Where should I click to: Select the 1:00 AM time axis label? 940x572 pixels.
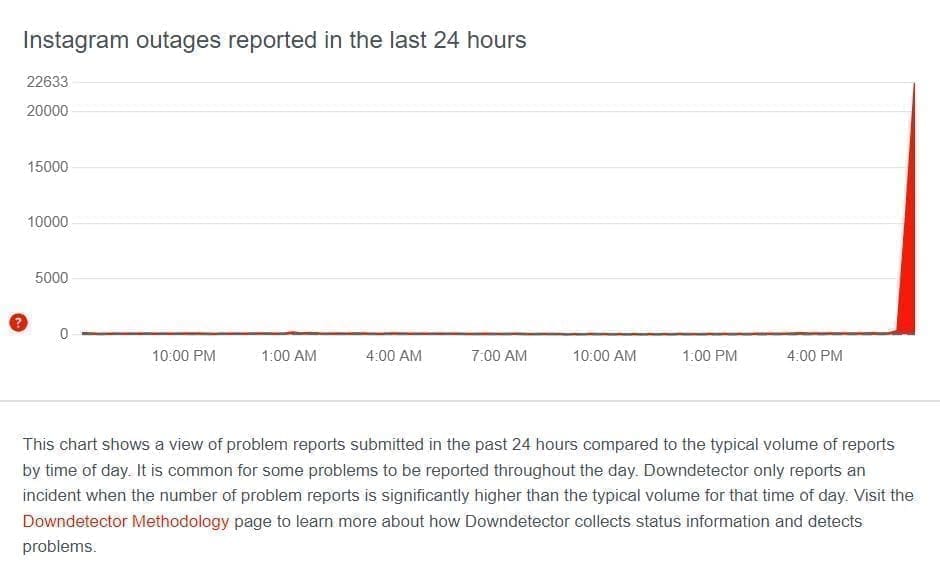(288, 356)
